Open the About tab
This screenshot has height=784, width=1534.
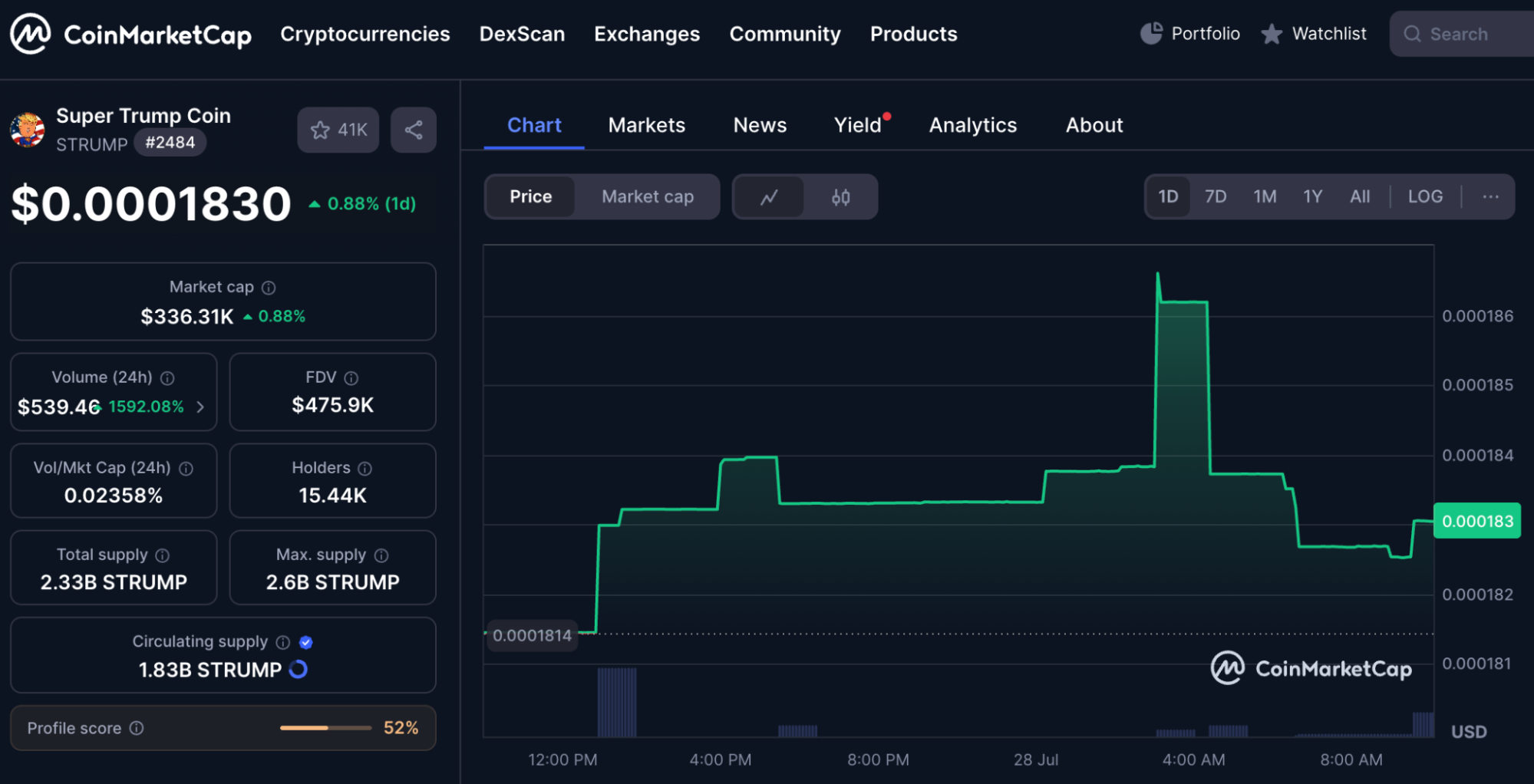1094,125
